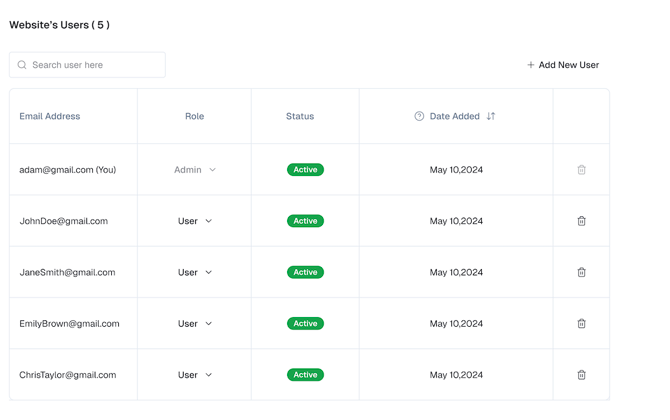Click the sort arrows beside Date Added
The image size is (670, 420).
[x=491, y=116]
